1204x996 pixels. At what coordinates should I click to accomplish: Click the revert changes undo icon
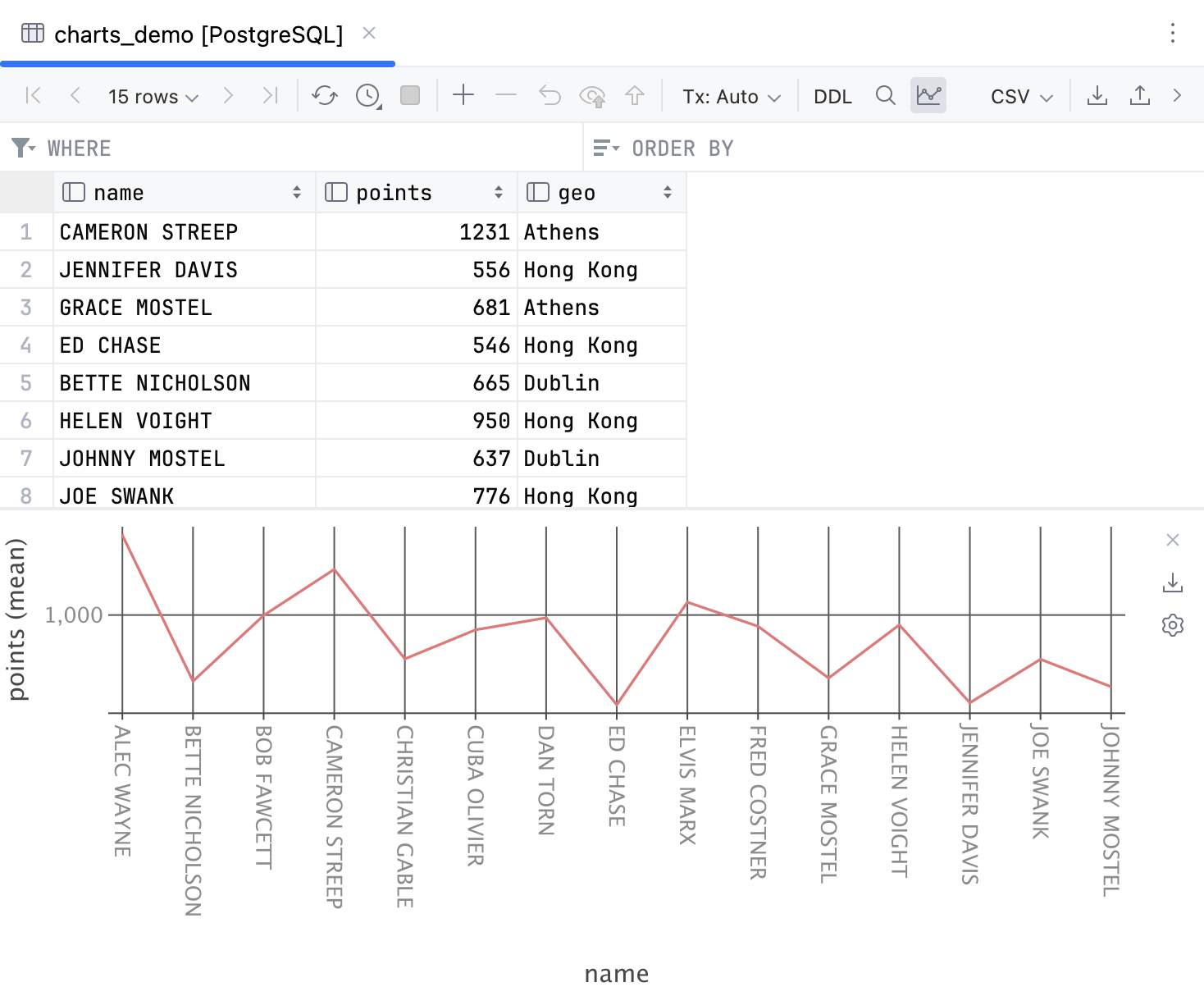click(x=550, y=95)
